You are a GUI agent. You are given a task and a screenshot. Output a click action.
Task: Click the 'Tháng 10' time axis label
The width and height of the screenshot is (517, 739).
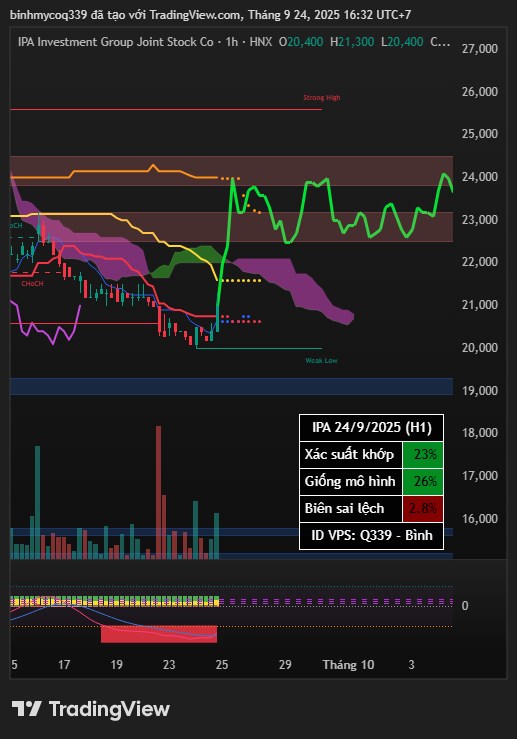[348, 665]
